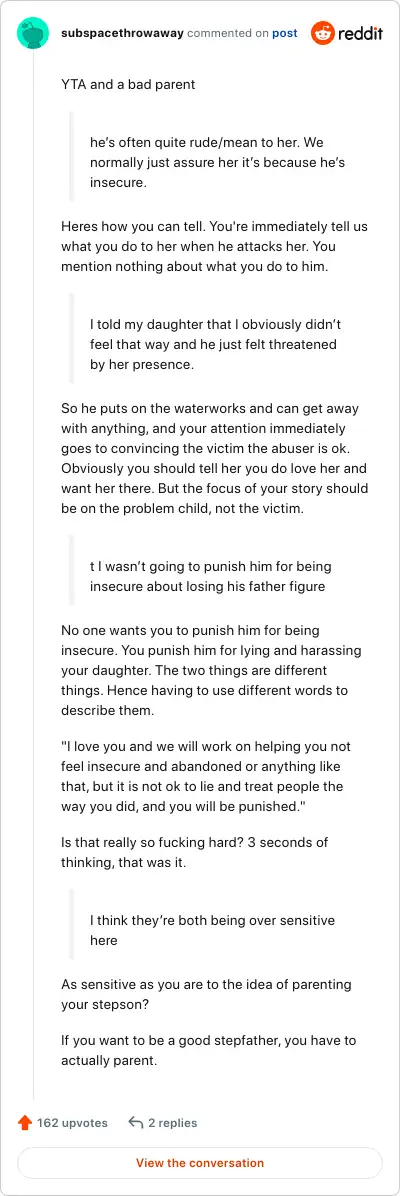The image size is (400, 1196).
Task: Click quote "I told my daughter" block
Action: coord(215,344)
